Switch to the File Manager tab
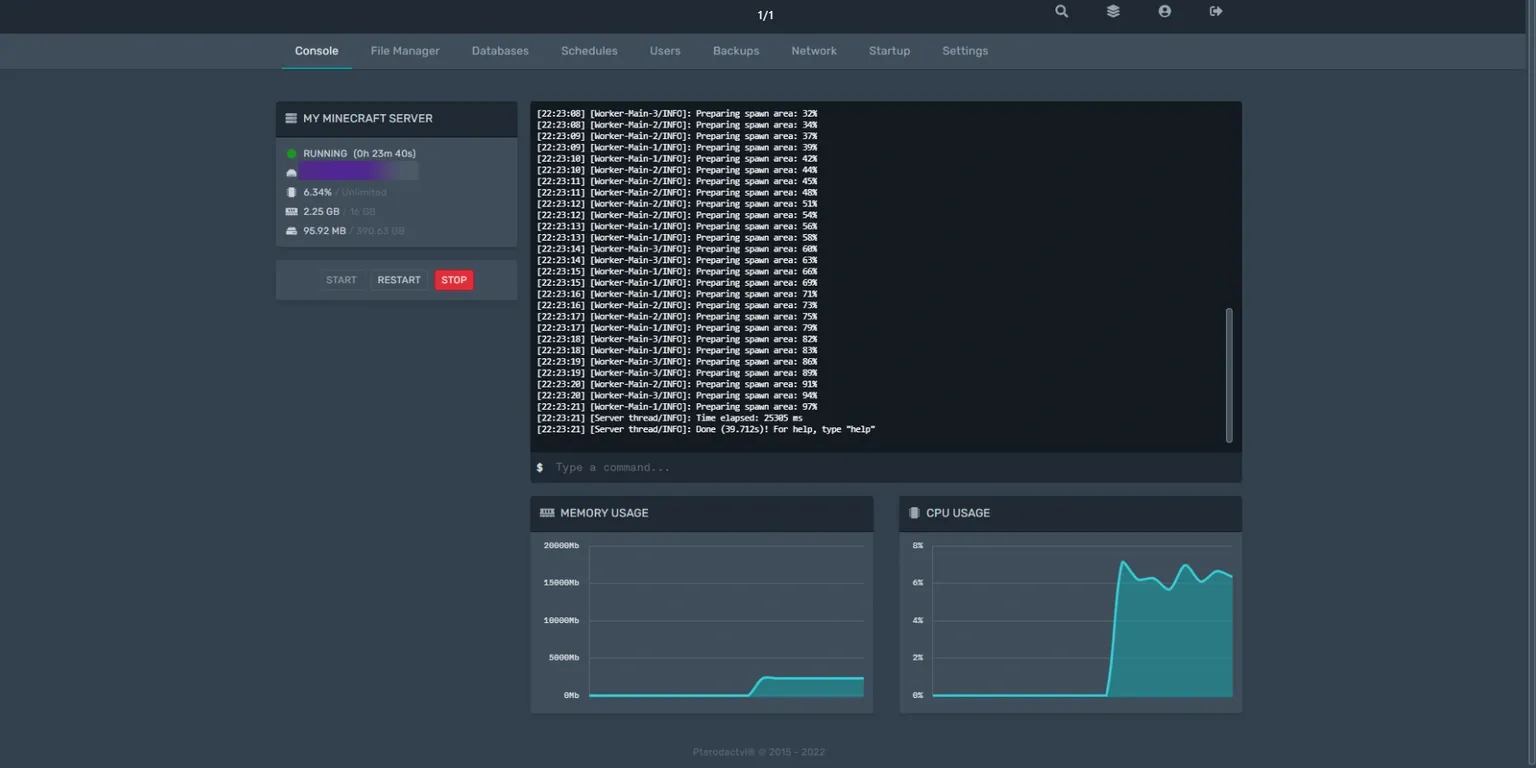The width and height of the screenshot is (1536, 768). (405, 51)
